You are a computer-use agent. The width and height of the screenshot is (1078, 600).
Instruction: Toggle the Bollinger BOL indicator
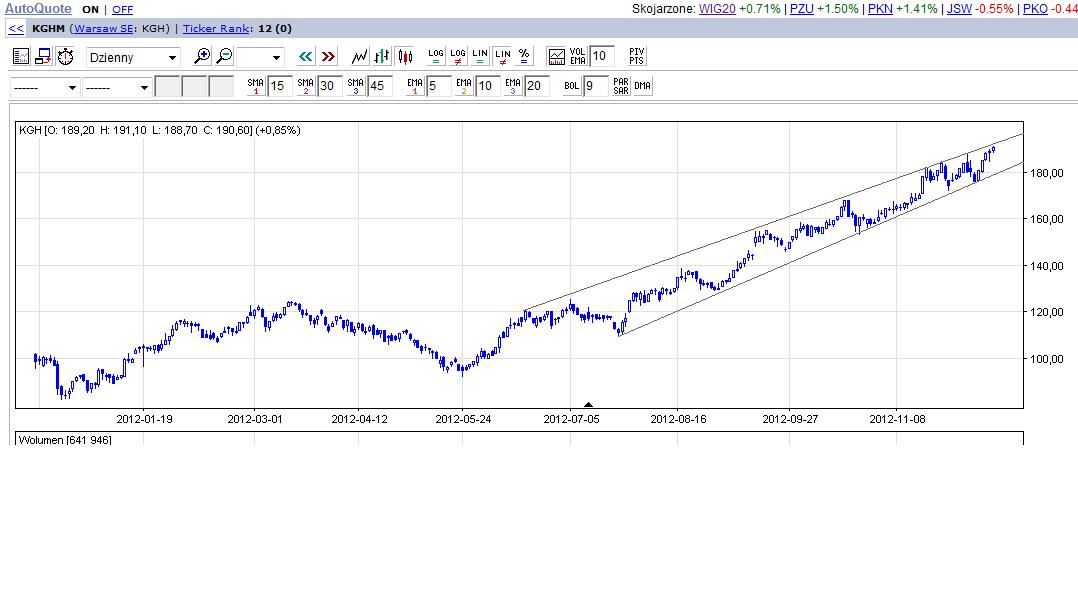[571, 86]
